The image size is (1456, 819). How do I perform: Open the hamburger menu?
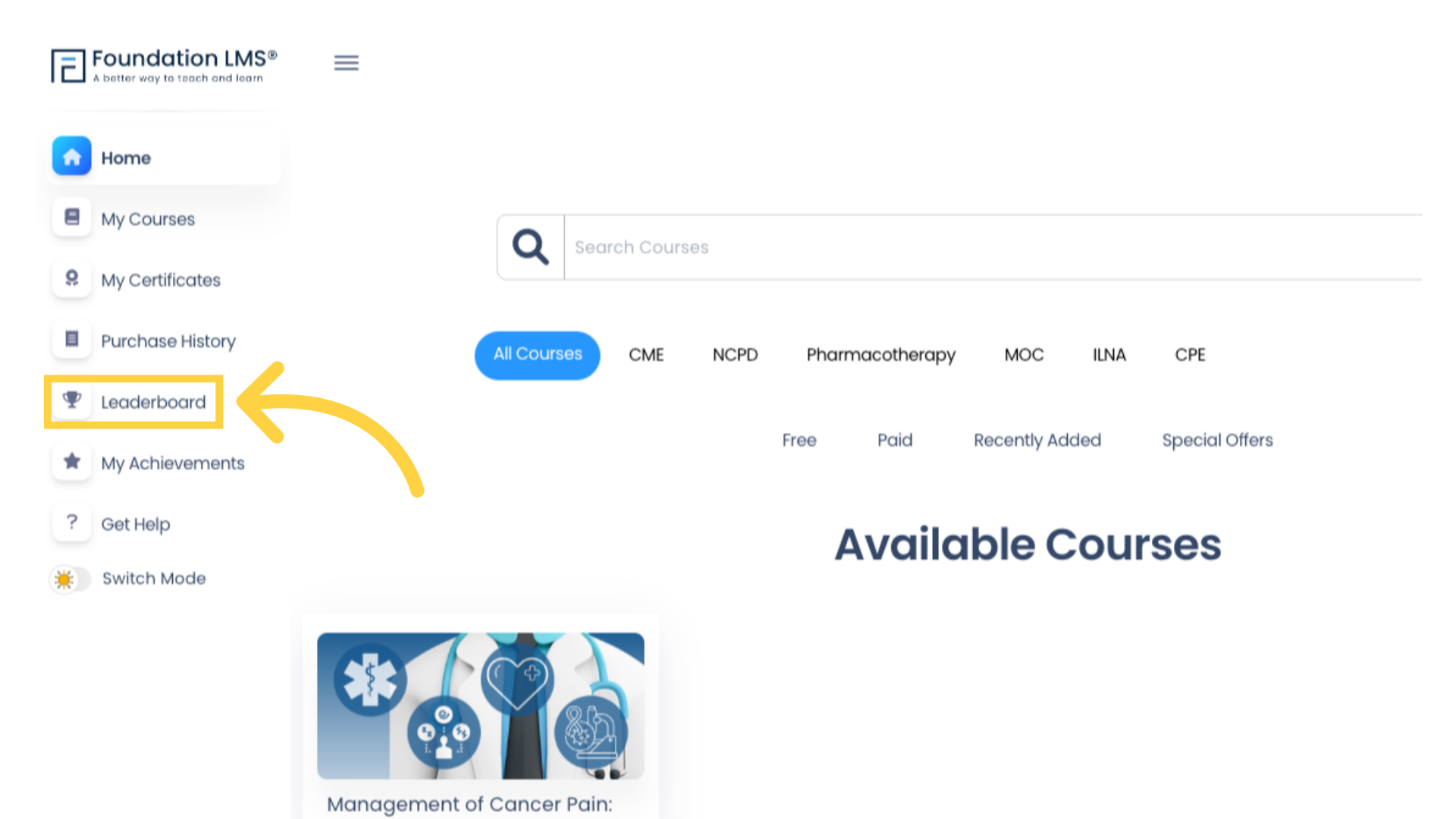pyautogui.click(x=346, y=62)
